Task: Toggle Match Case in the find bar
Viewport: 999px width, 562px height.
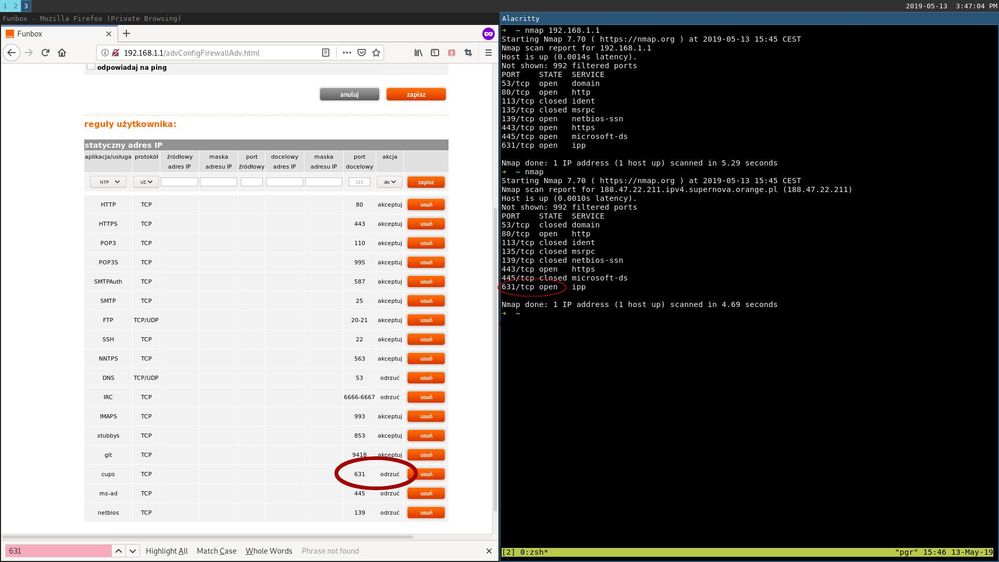Action: point(216,551)
